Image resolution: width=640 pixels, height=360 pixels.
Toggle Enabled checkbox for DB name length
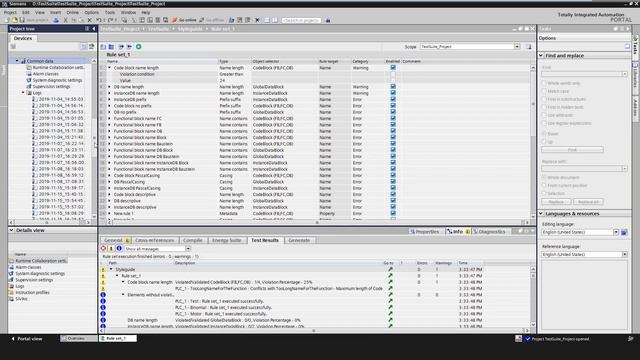(393, 87)
